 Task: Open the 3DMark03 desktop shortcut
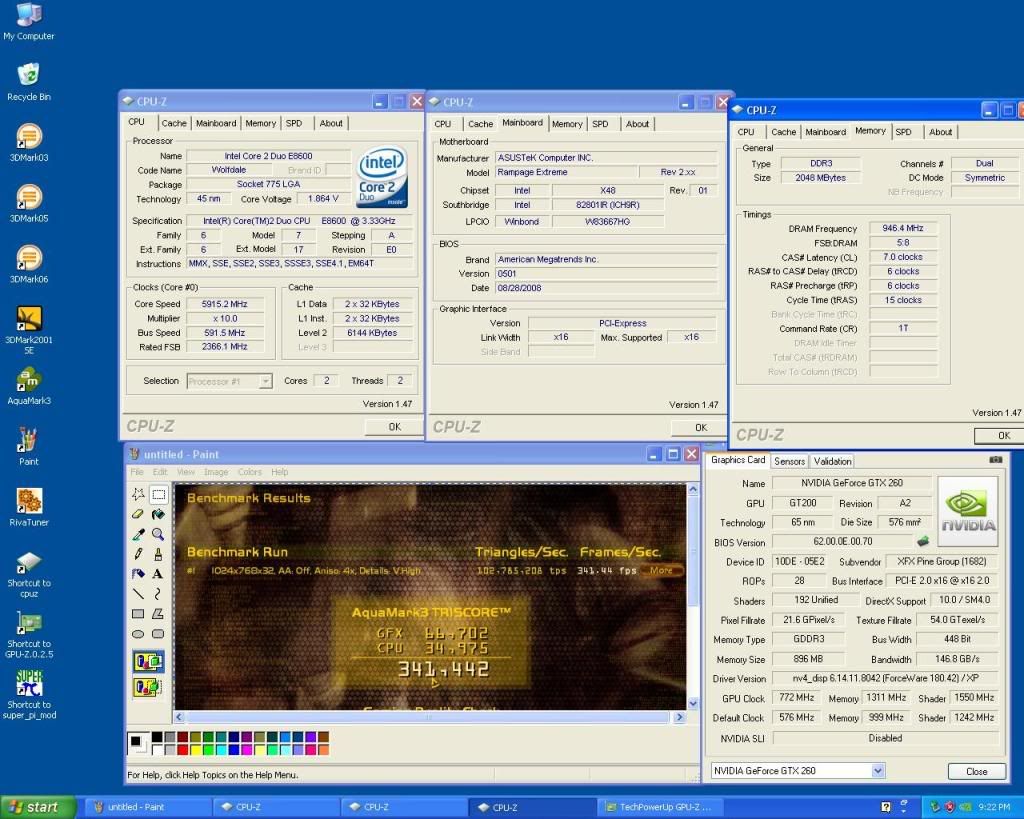29,142
